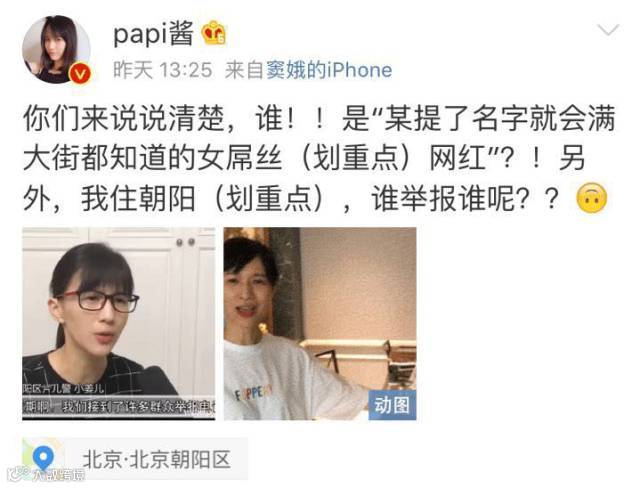
Task: Click the 昨天 13:25 timestamp
Action: 163,70
